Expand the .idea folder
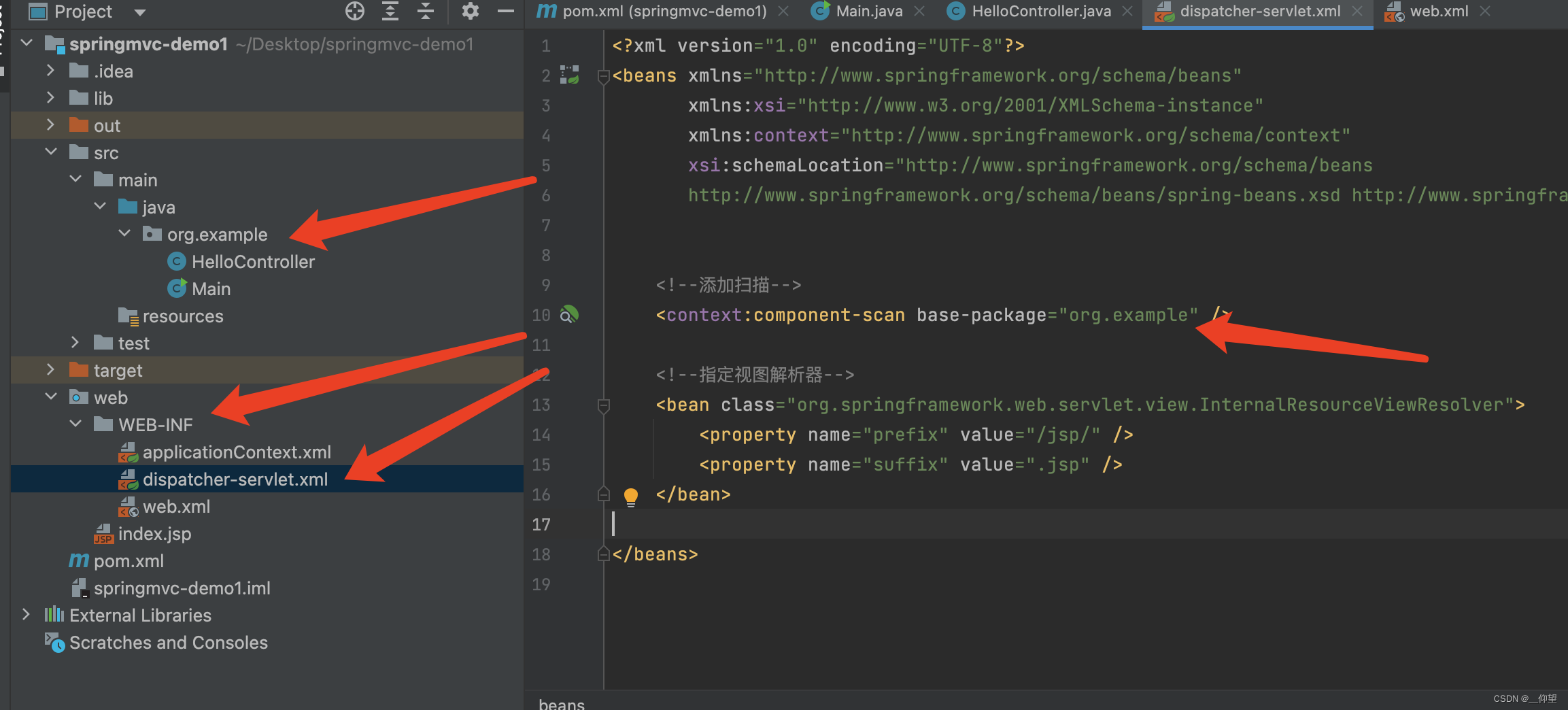This screenshot has width=1568, height=710. coord(50,71)
